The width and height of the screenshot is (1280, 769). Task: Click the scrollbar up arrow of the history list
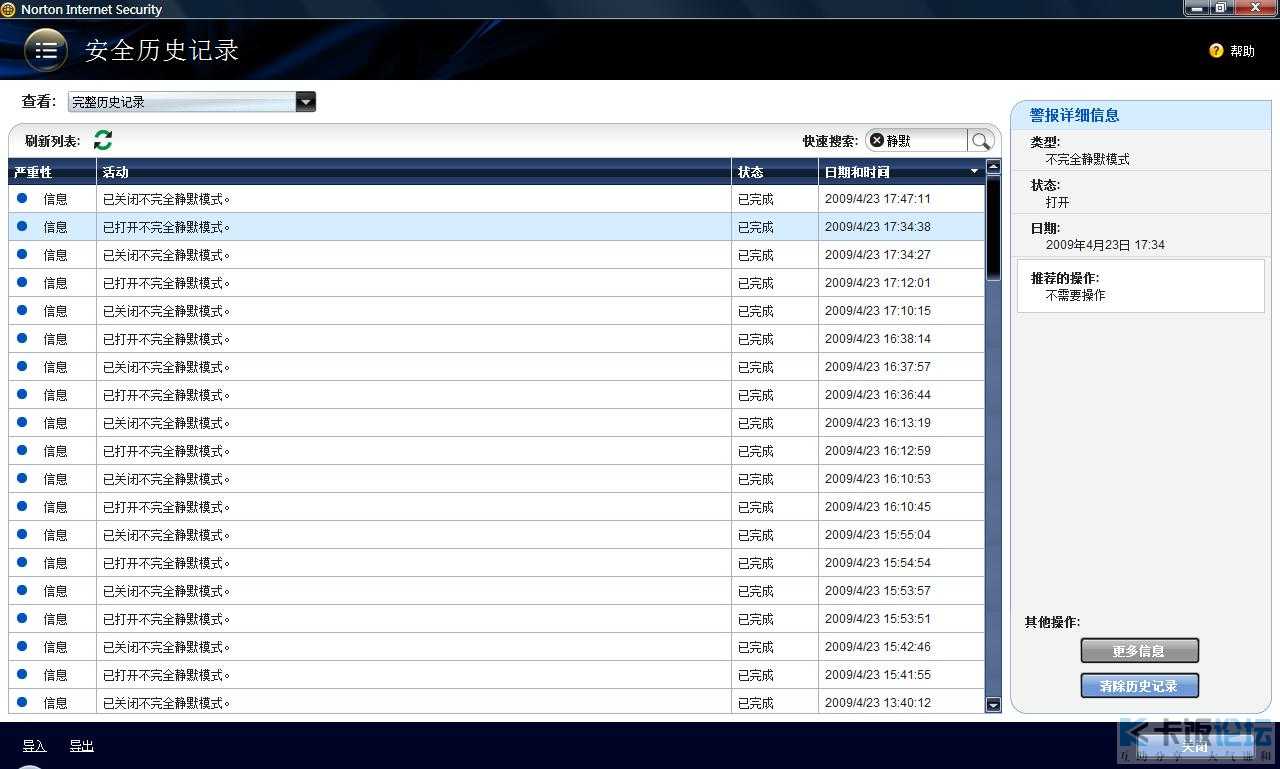(993, 167)
